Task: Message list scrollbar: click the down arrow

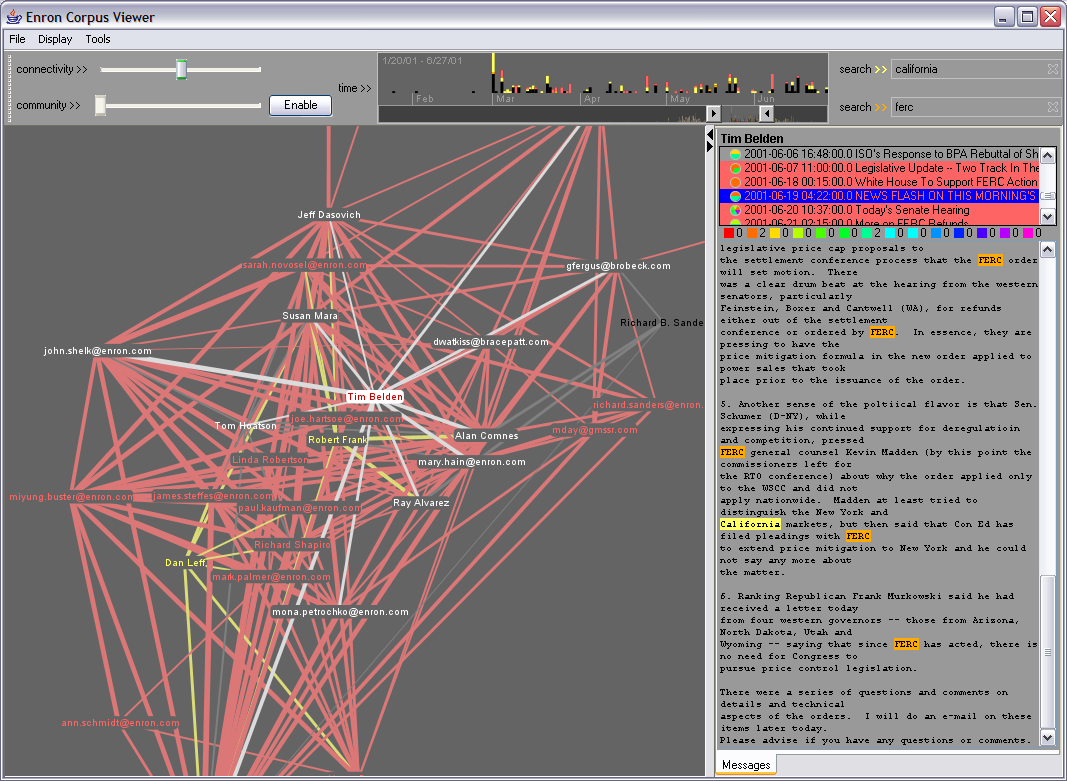Action: [x=1048, y=216]
